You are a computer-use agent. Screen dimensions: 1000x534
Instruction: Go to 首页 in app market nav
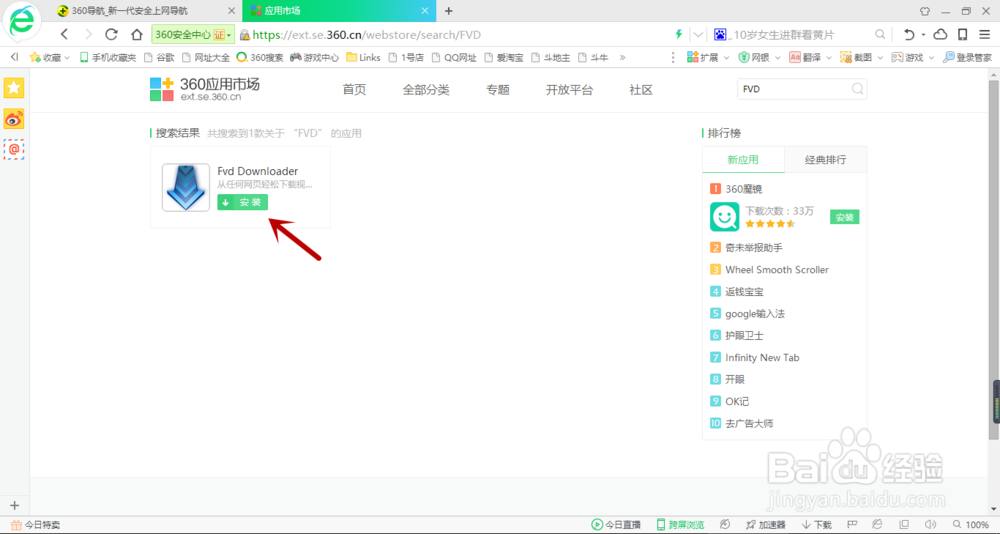point(354,90)
